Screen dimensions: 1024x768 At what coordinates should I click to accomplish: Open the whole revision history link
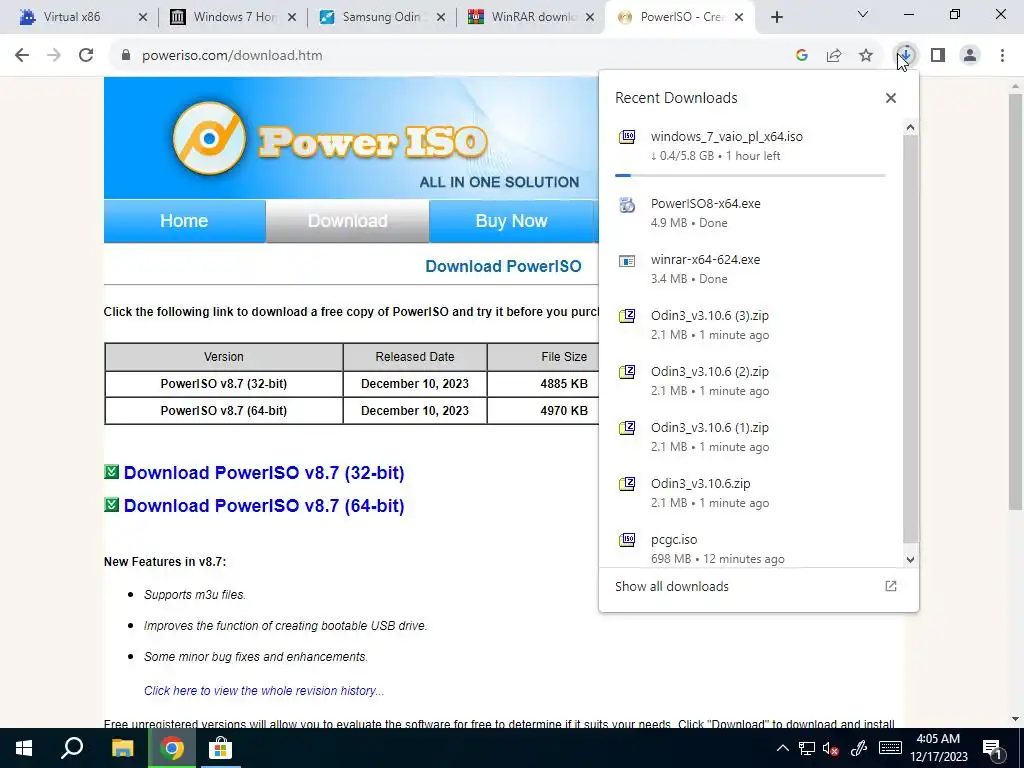tap(264, 691)
